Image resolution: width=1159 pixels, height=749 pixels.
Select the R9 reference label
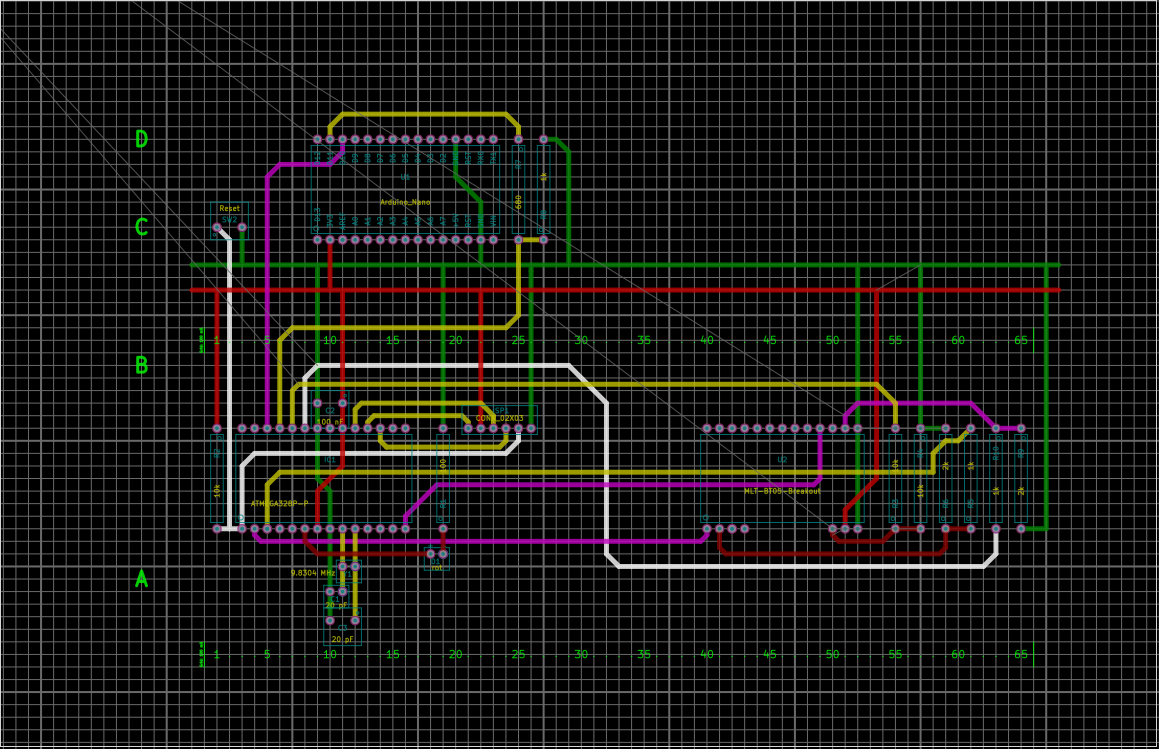pos(1021,453)
